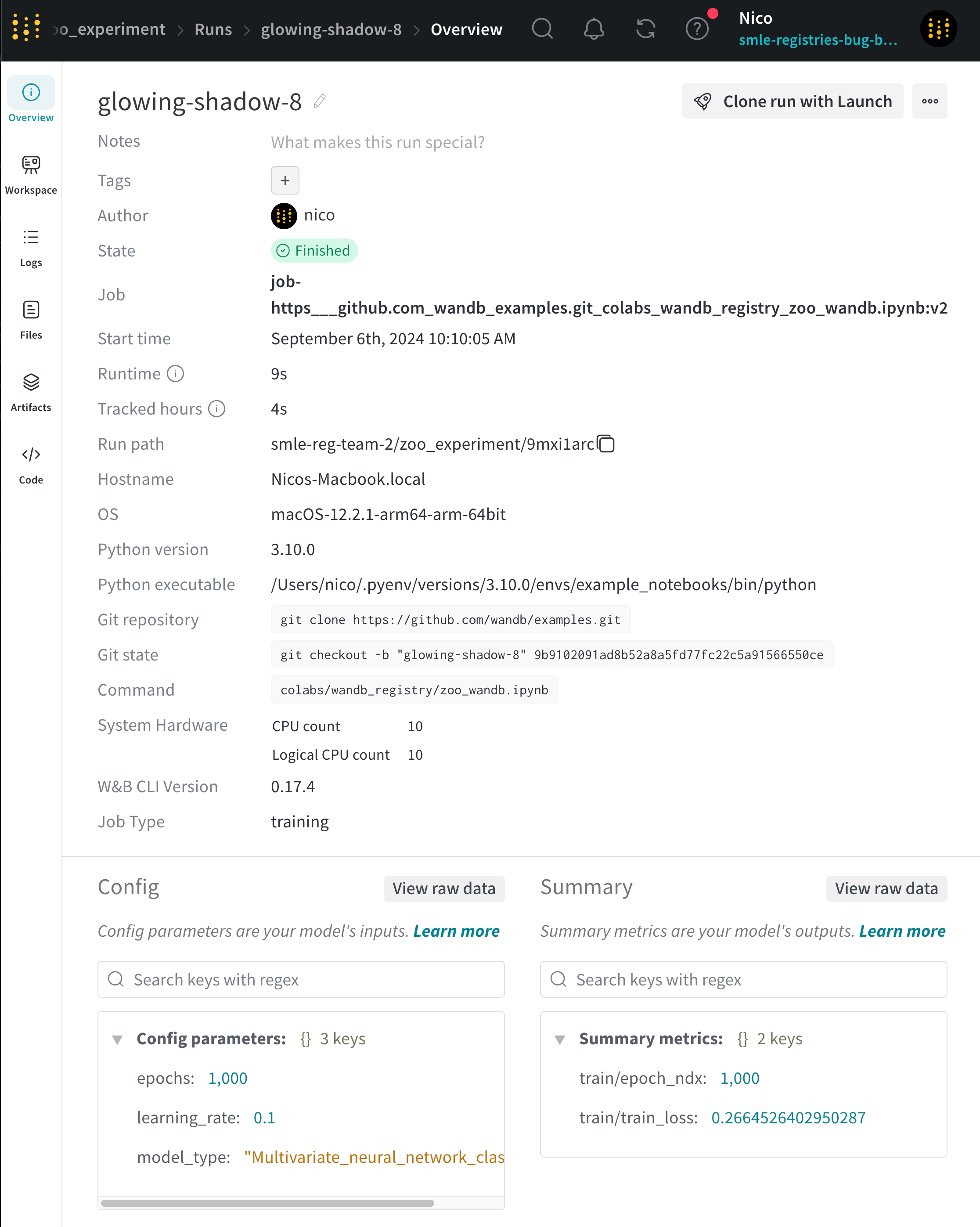Focus the Config search keys field
Image resolution: width=980 pixels, height=1227 pixels.
(x=301, y=979)
